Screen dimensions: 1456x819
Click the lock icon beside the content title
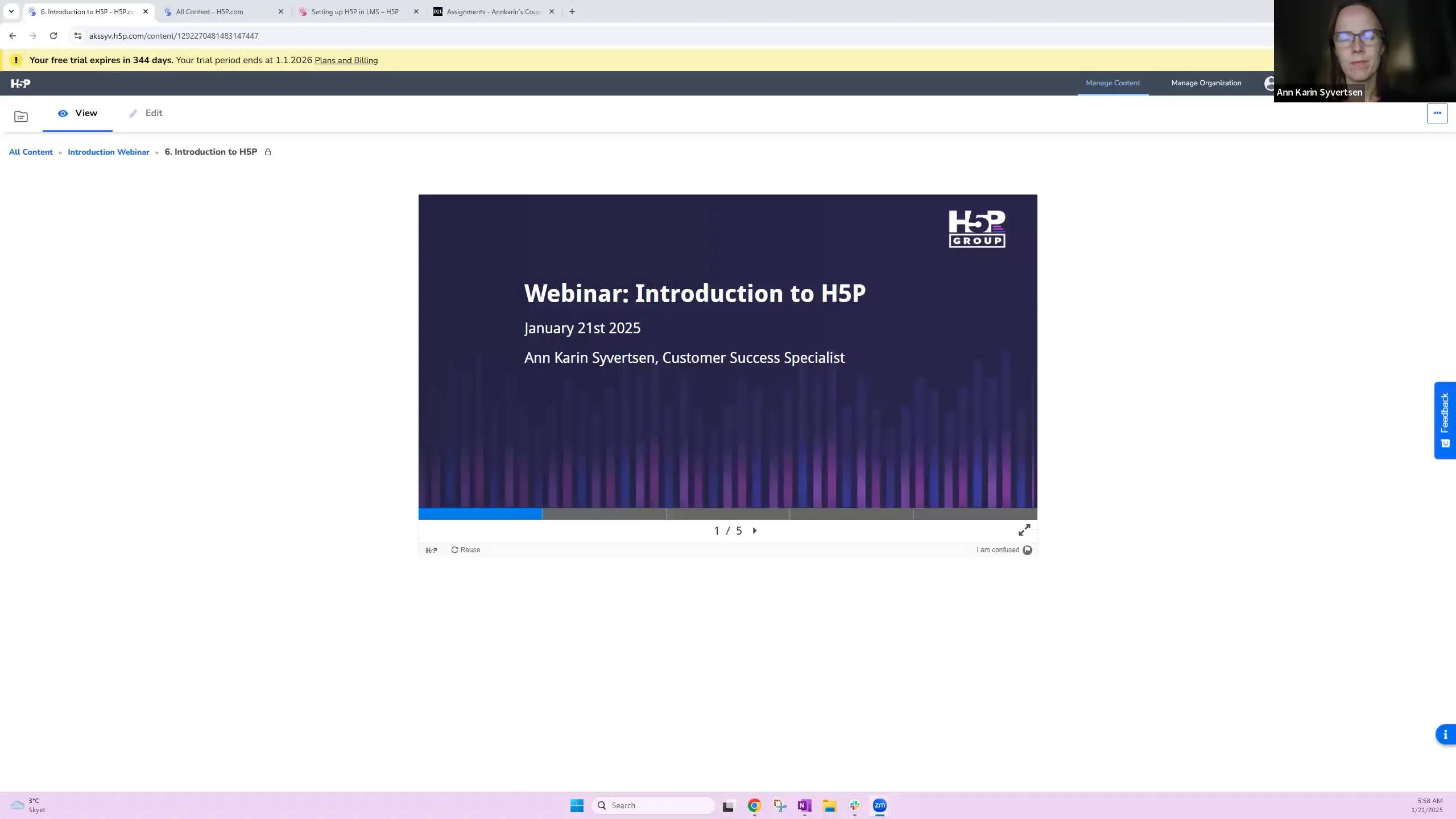[267, 151]
